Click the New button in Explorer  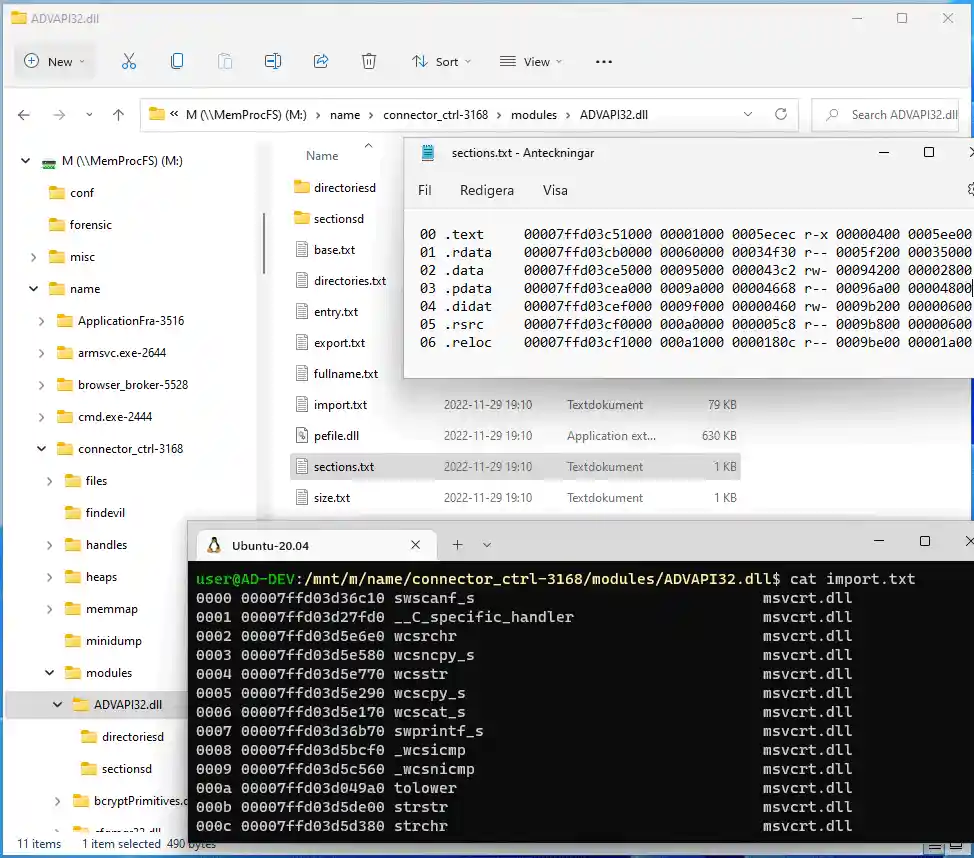click(54, 61)
